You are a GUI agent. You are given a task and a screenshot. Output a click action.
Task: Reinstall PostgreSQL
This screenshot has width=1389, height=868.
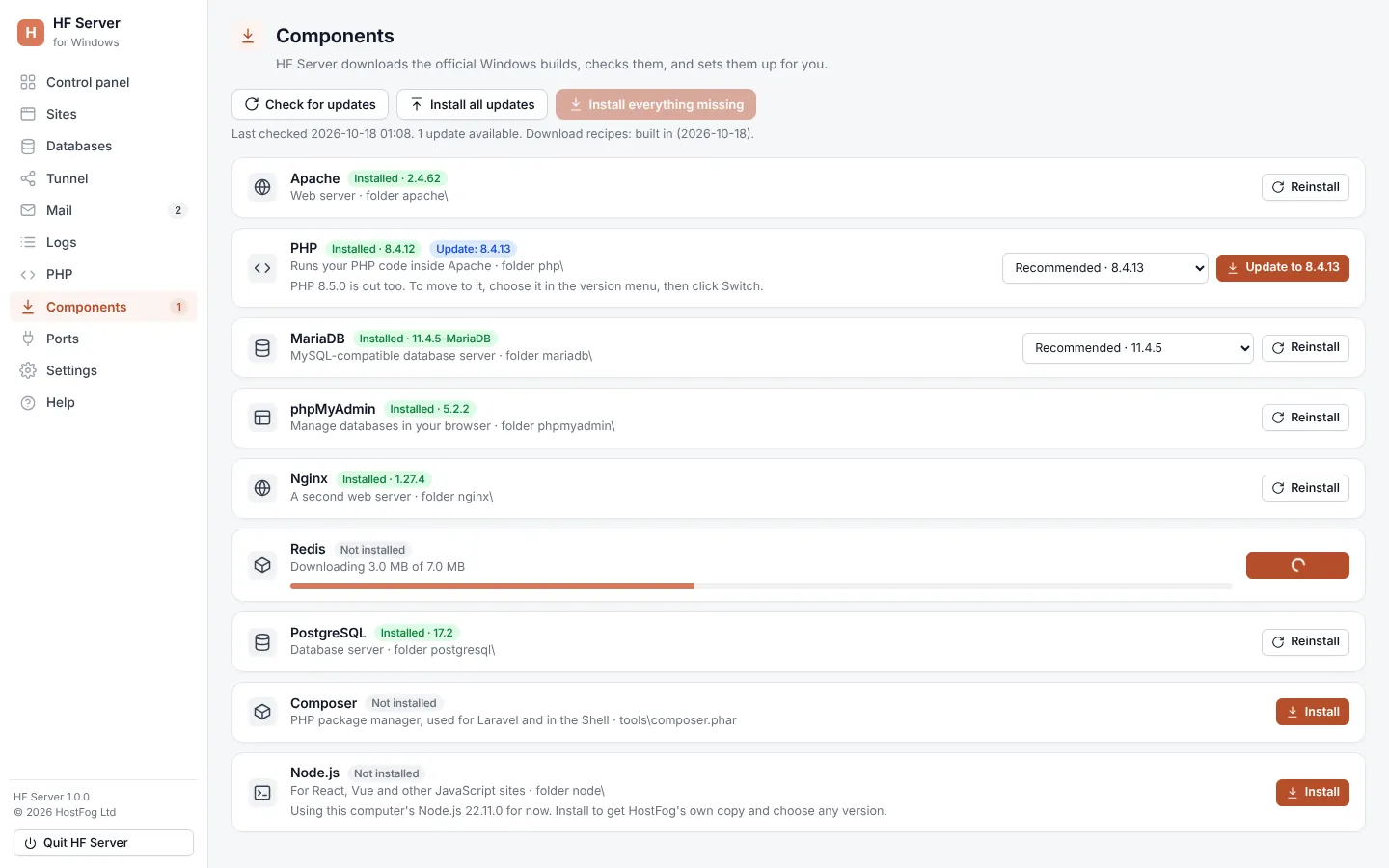click(x=1305, y=642)
